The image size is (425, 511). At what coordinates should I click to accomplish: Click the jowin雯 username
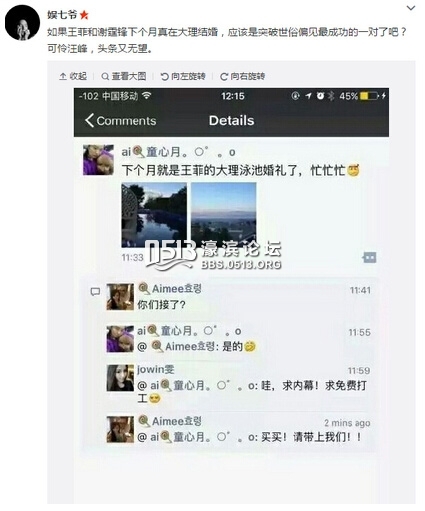tap(155, 369)
